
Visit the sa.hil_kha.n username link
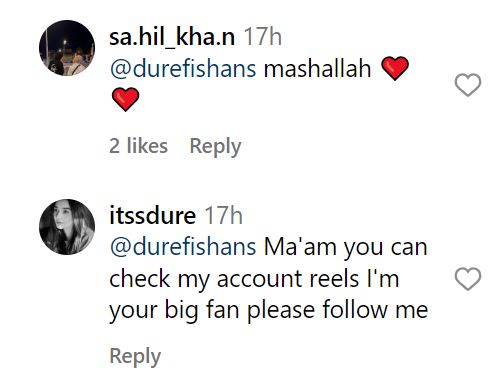tap(172, 37)
